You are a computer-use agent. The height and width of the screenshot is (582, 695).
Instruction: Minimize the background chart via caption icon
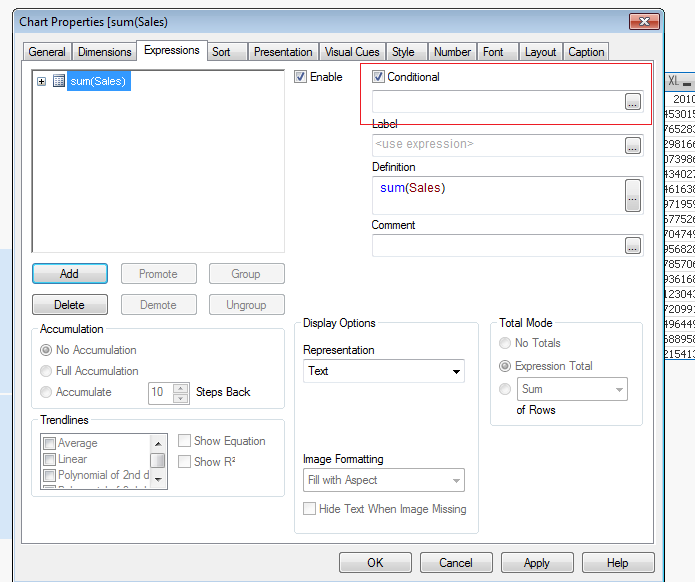(x=687, y=82)
